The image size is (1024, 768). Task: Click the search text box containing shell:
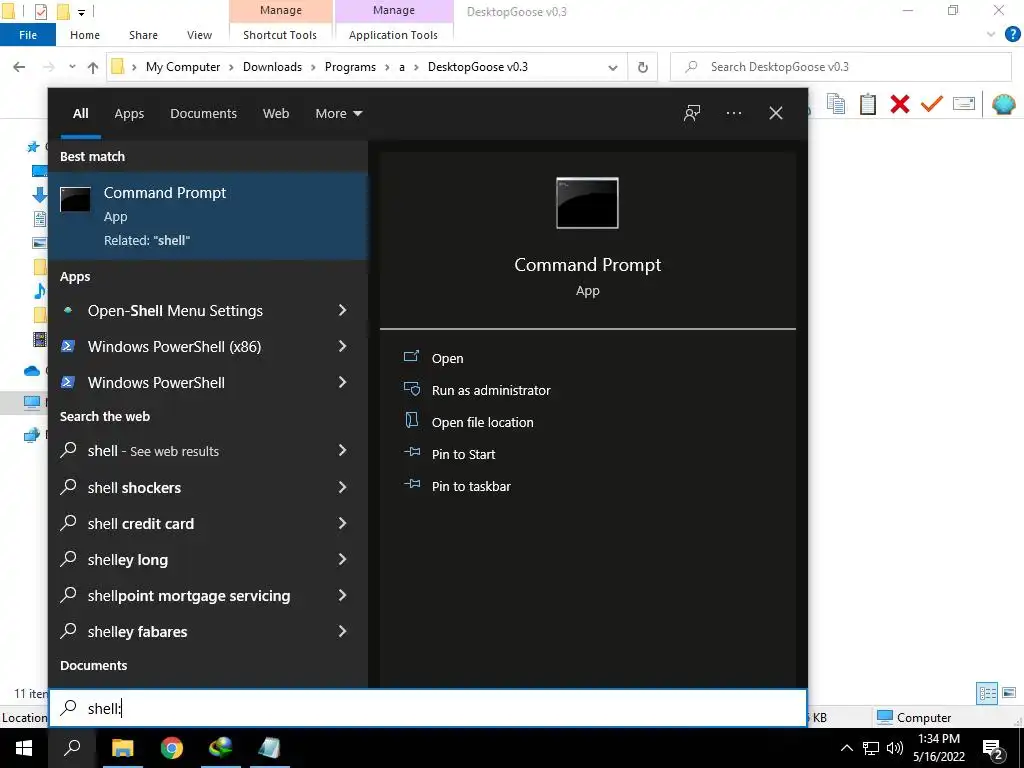point(428,708)
